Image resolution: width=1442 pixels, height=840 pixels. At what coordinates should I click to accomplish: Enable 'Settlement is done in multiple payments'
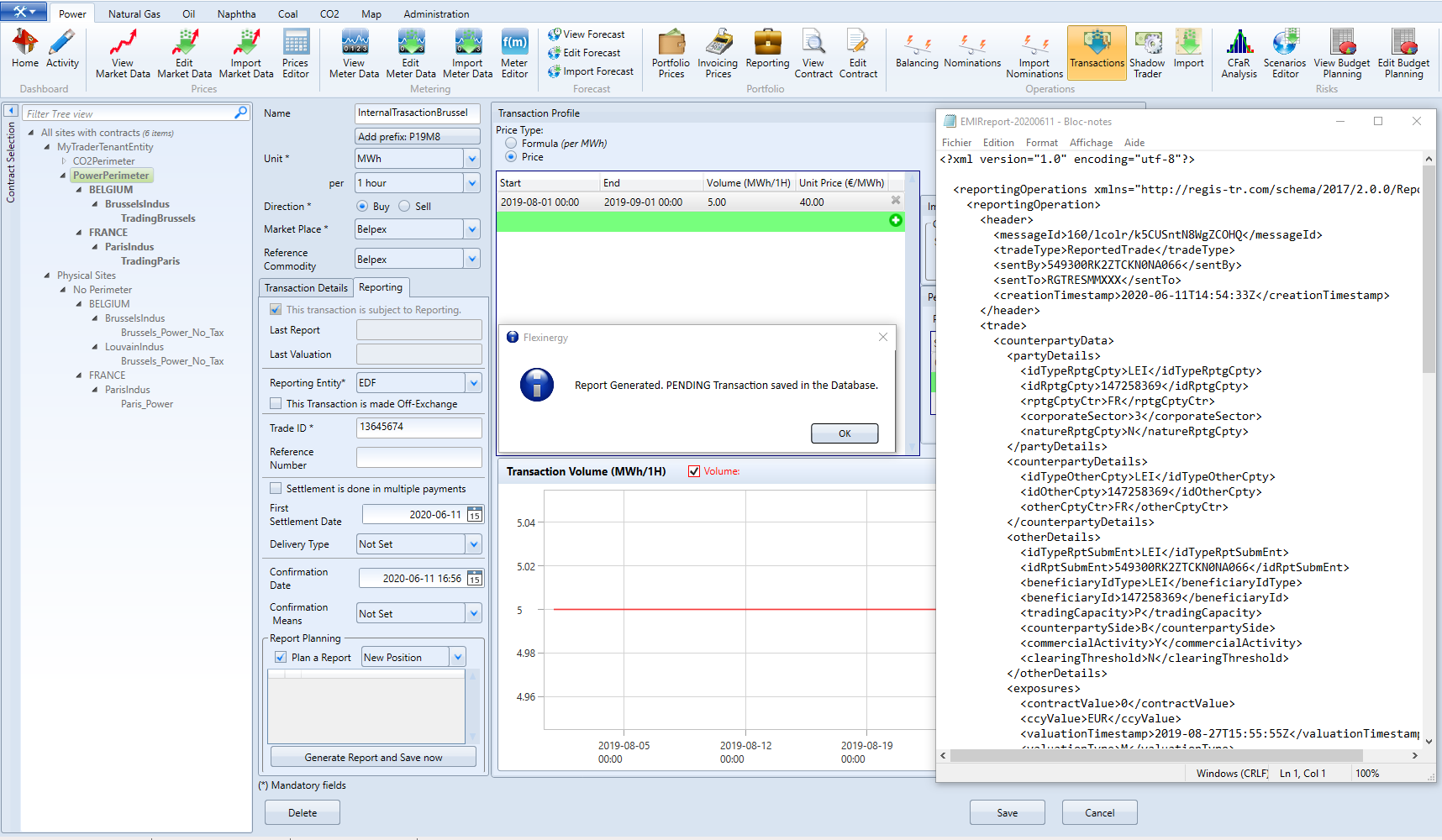(276, 488)
